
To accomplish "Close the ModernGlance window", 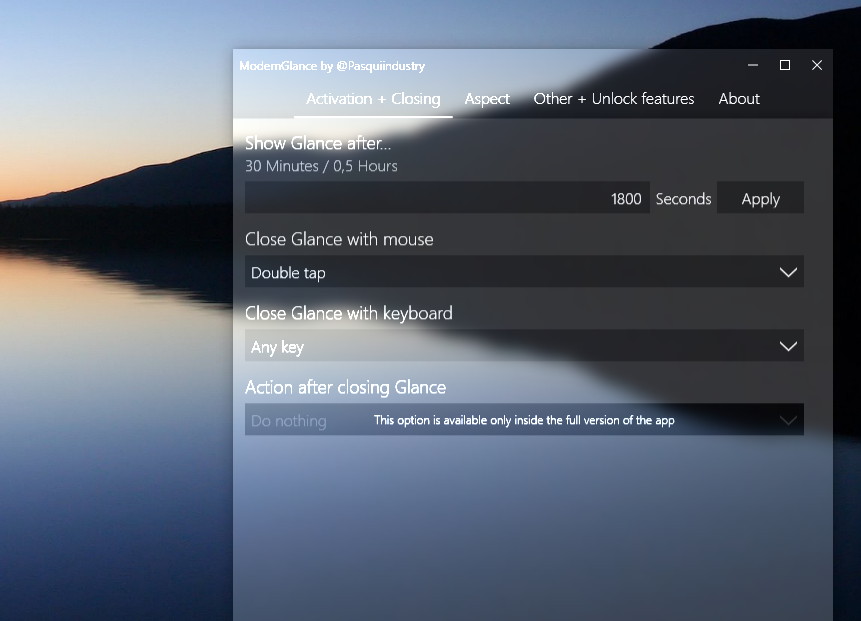I will click(x=817, y=65).
